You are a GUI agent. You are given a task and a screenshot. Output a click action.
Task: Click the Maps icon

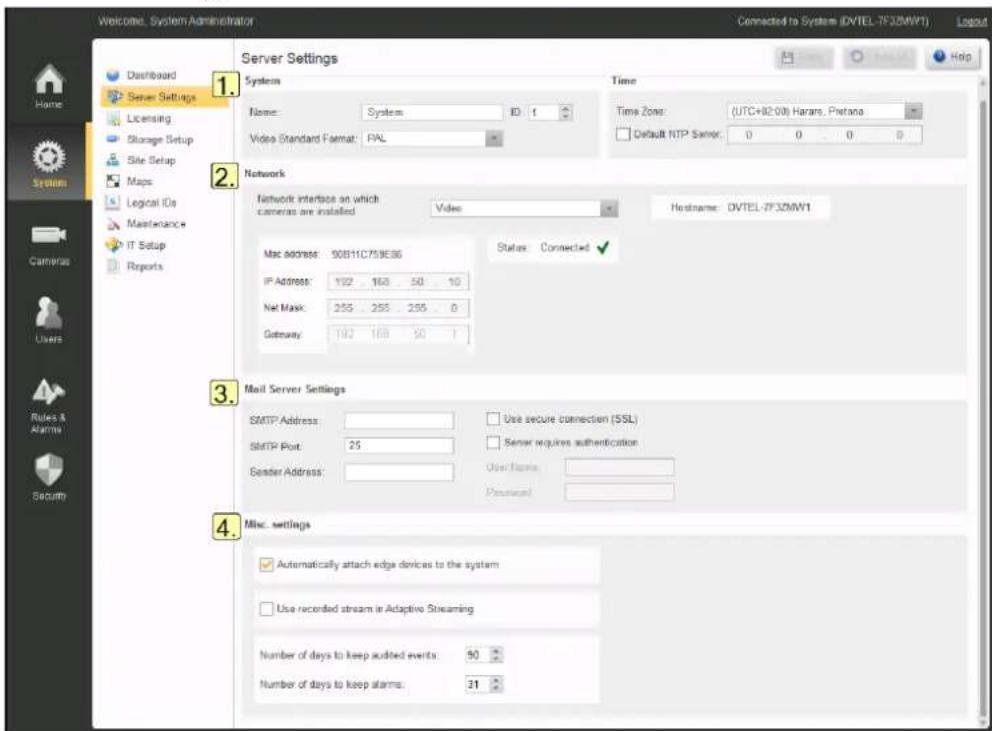pyautogui.click(x=113, y=182)
